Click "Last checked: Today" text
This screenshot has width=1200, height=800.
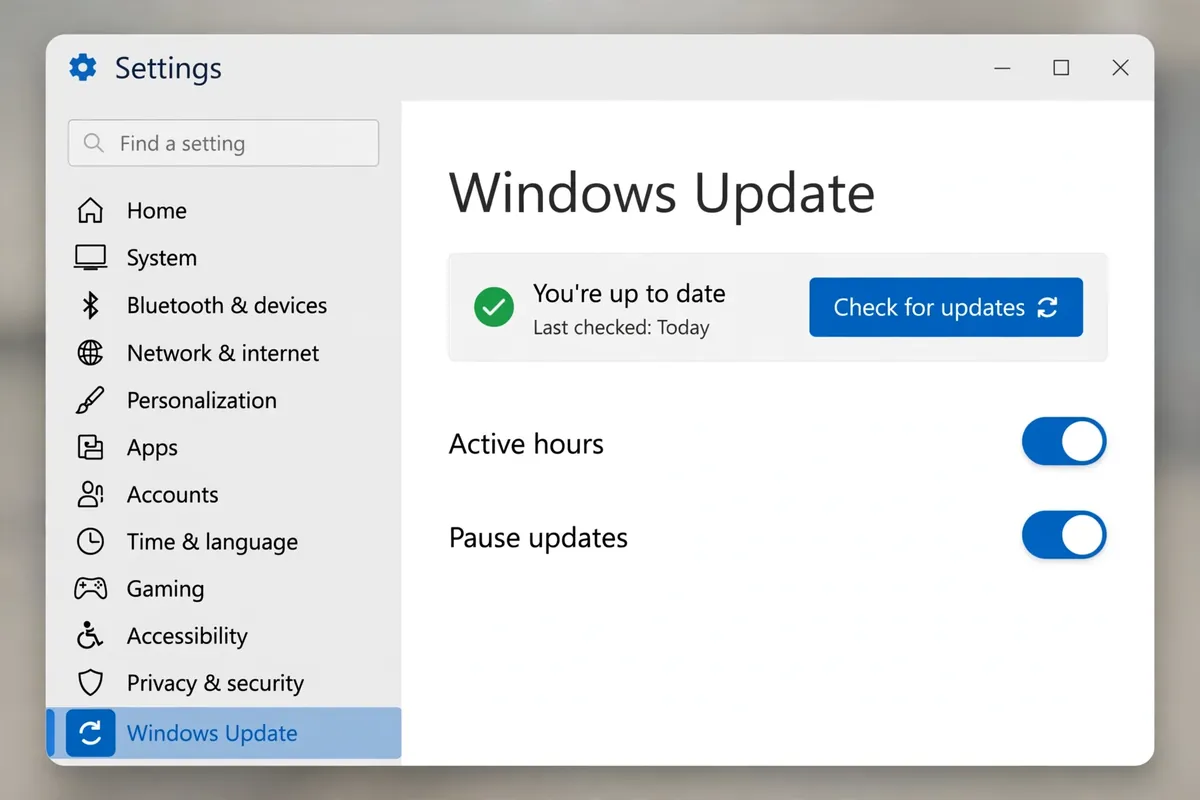point(621,328)
